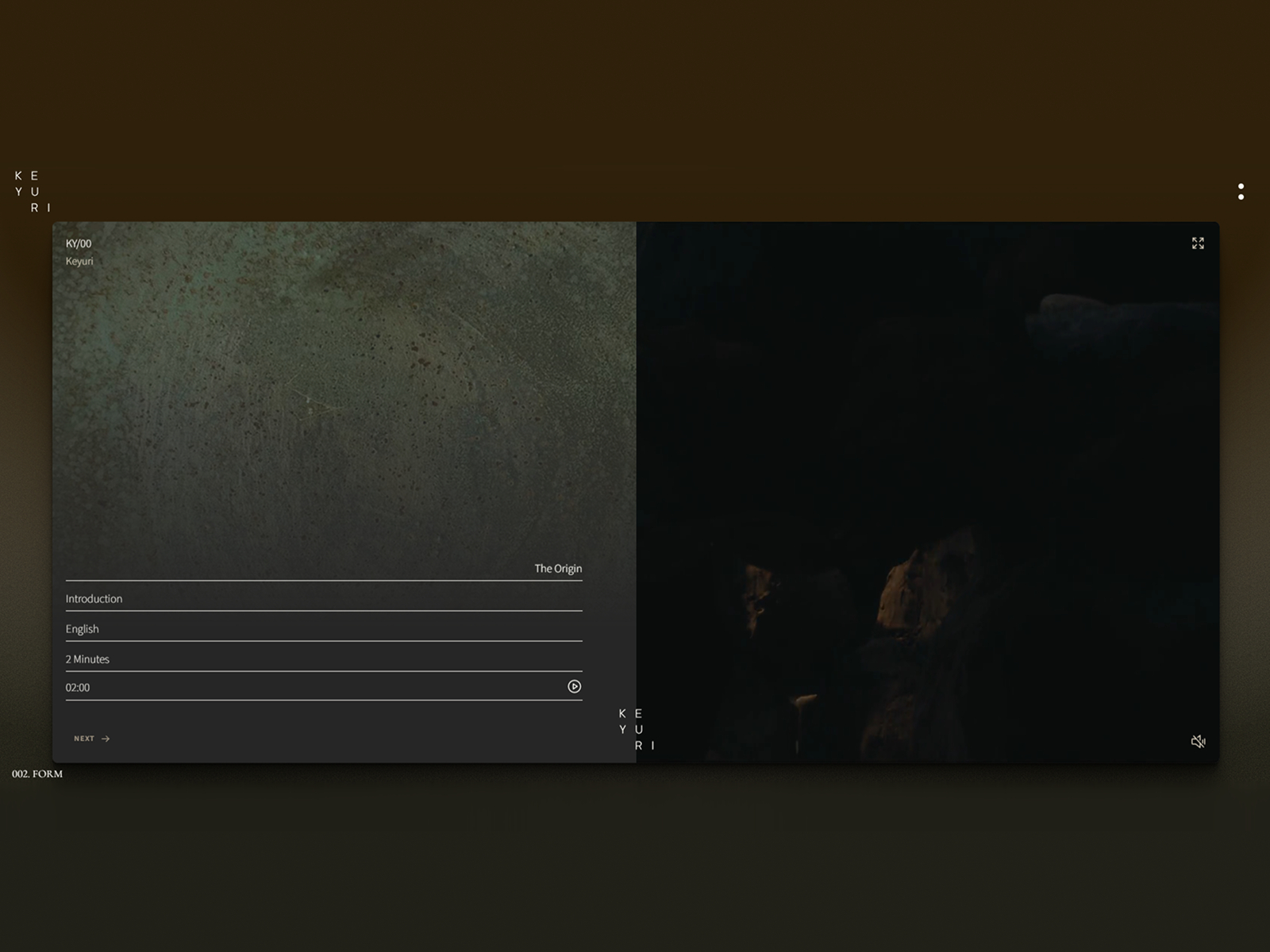This screenshot has height=952, width=1270.
Task: Play the 02:00 audio track
Action: [x=575, y=686]
